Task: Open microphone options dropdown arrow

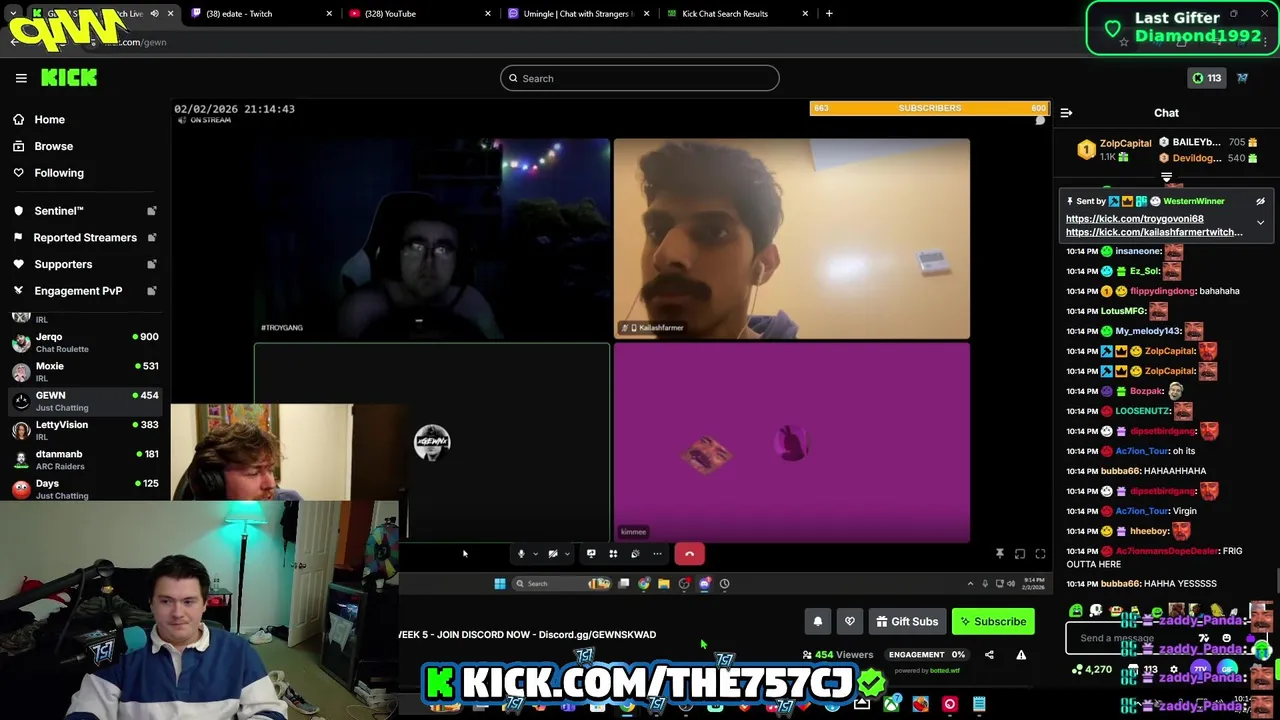Action: (x=534, y=554)
